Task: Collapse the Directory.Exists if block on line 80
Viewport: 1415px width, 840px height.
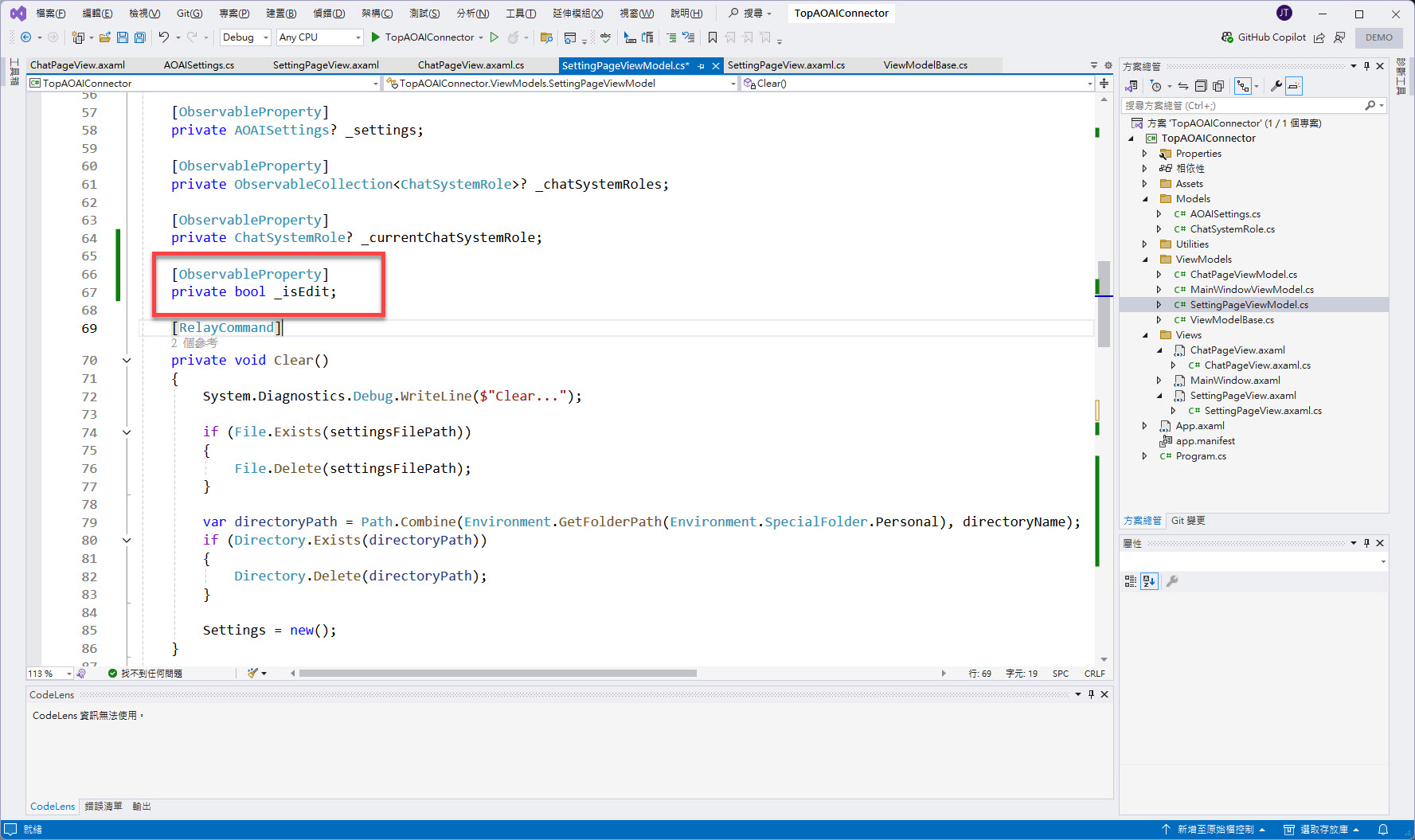Action: pos(127,541)
